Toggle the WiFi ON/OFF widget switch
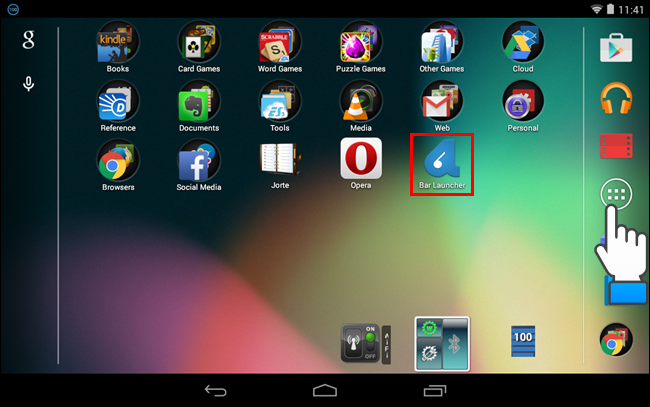The image size is (650, 407). [x=370, y=344]
